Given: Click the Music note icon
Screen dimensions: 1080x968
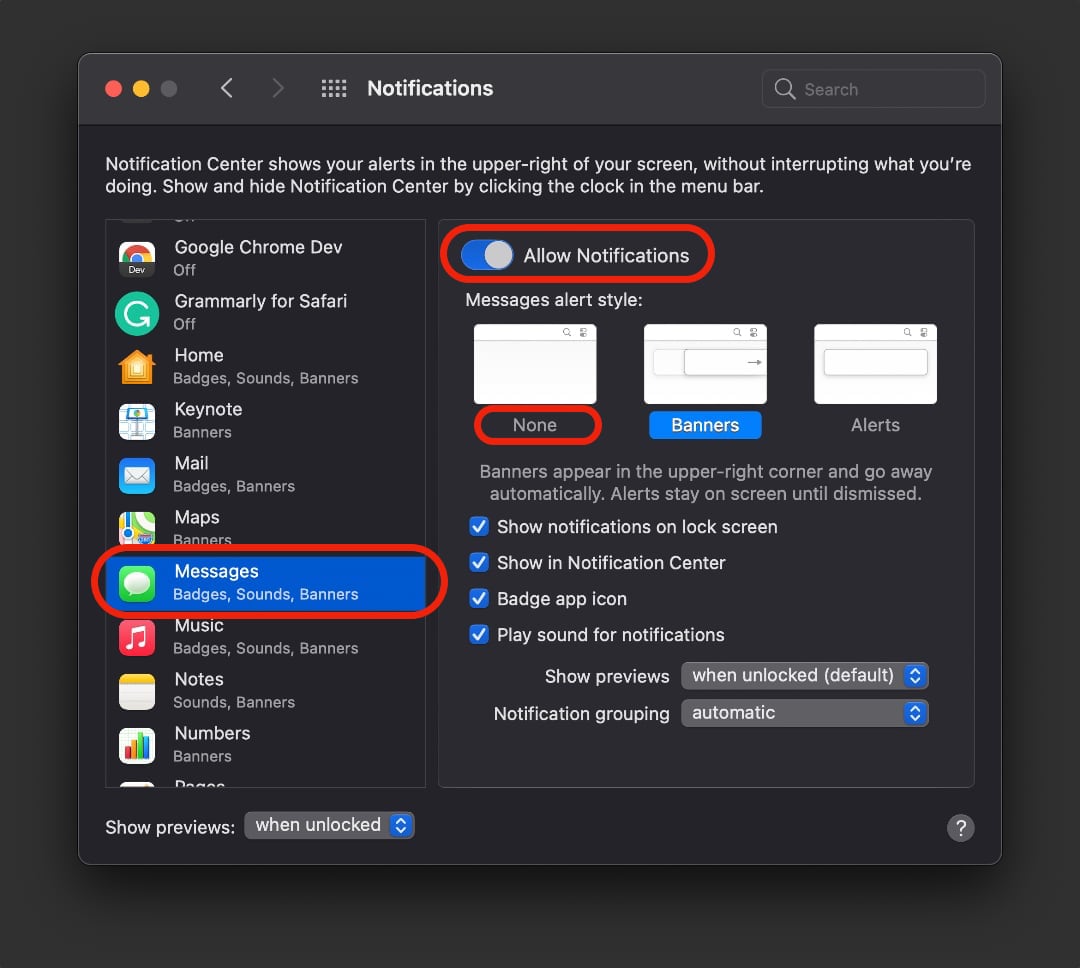Looking at the screenshot, I should pyautogui.click(x=137, y=637).
